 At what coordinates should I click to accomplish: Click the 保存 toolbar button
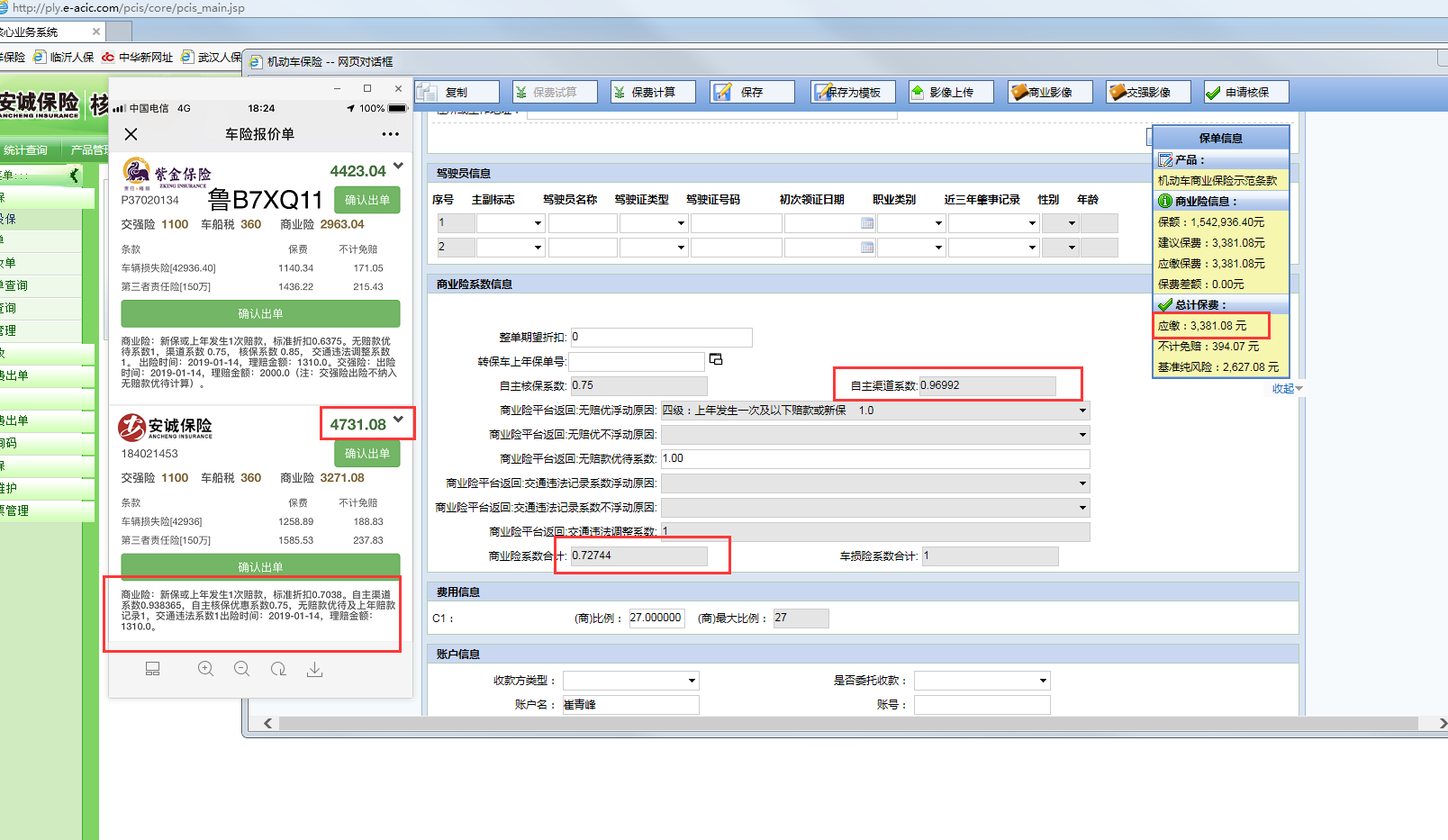pos(752,92)
